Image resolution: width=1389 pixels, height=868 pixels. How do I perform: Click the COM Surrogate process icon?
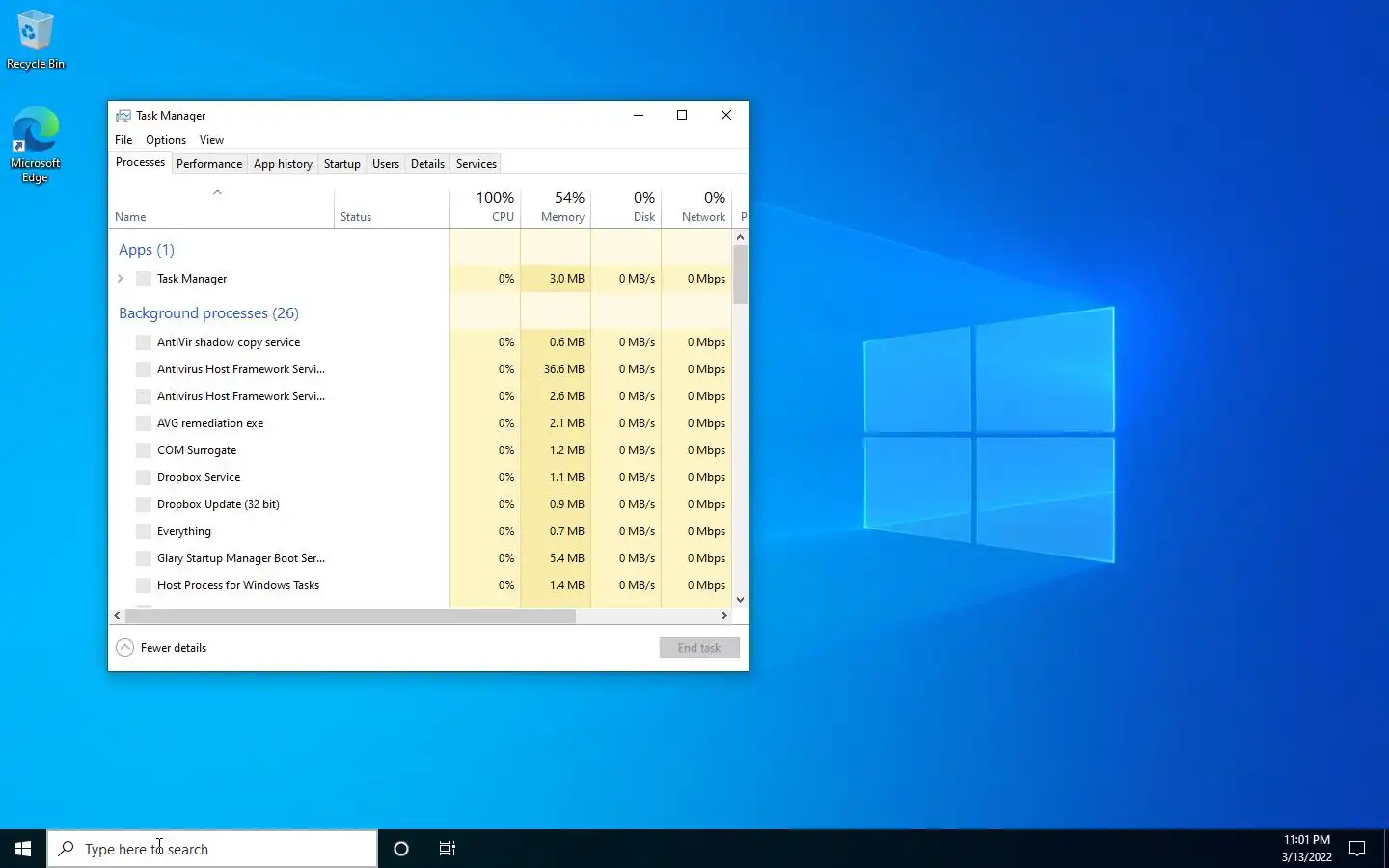click(144, 450)
